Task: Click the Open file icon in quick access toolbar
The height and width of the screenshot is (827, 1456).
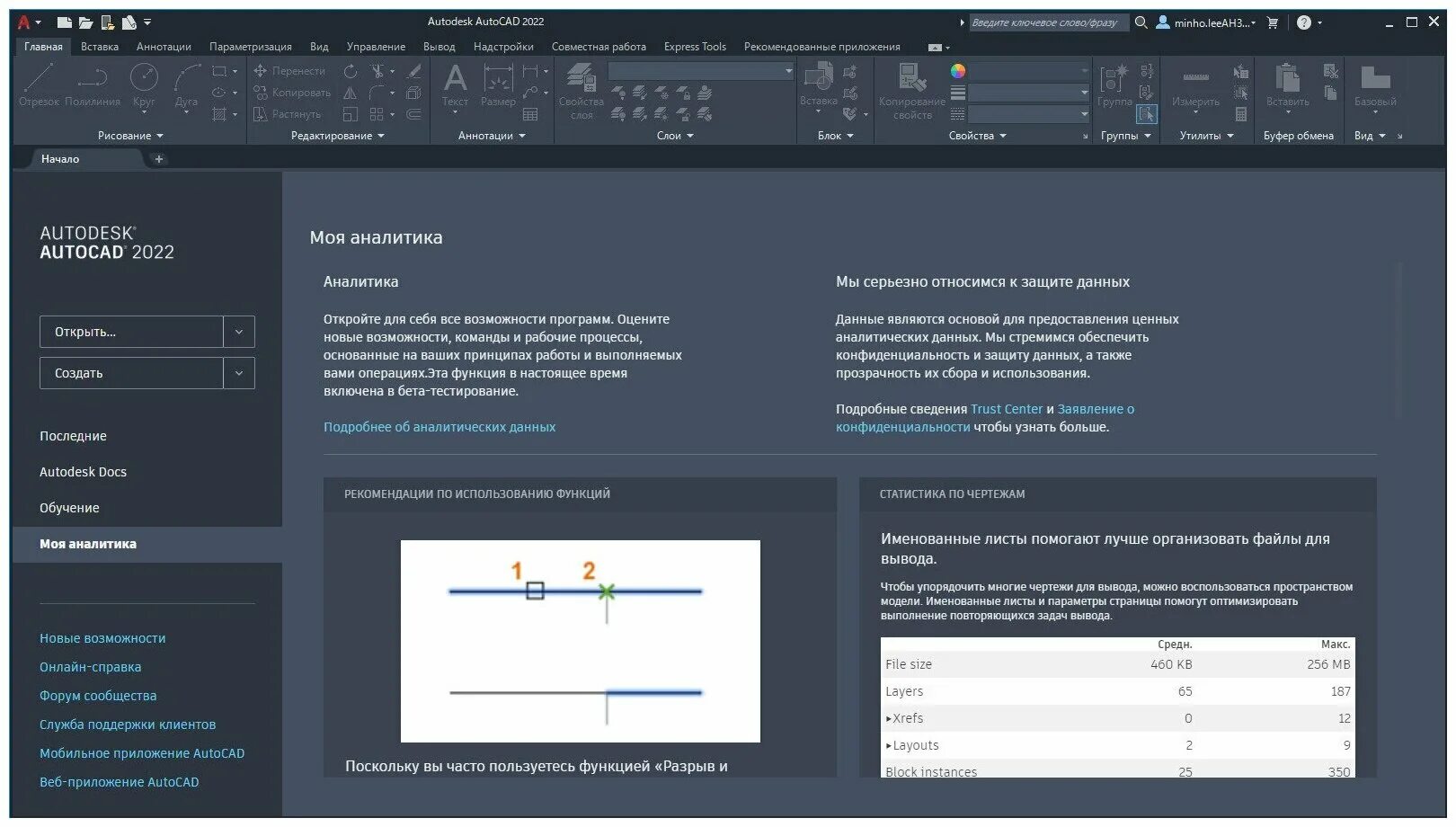Action: (x=85, y=22)
